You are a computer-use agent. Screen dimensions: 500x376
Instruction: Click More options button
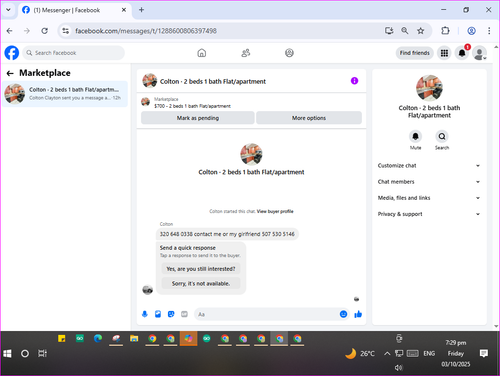pos(309,118)
